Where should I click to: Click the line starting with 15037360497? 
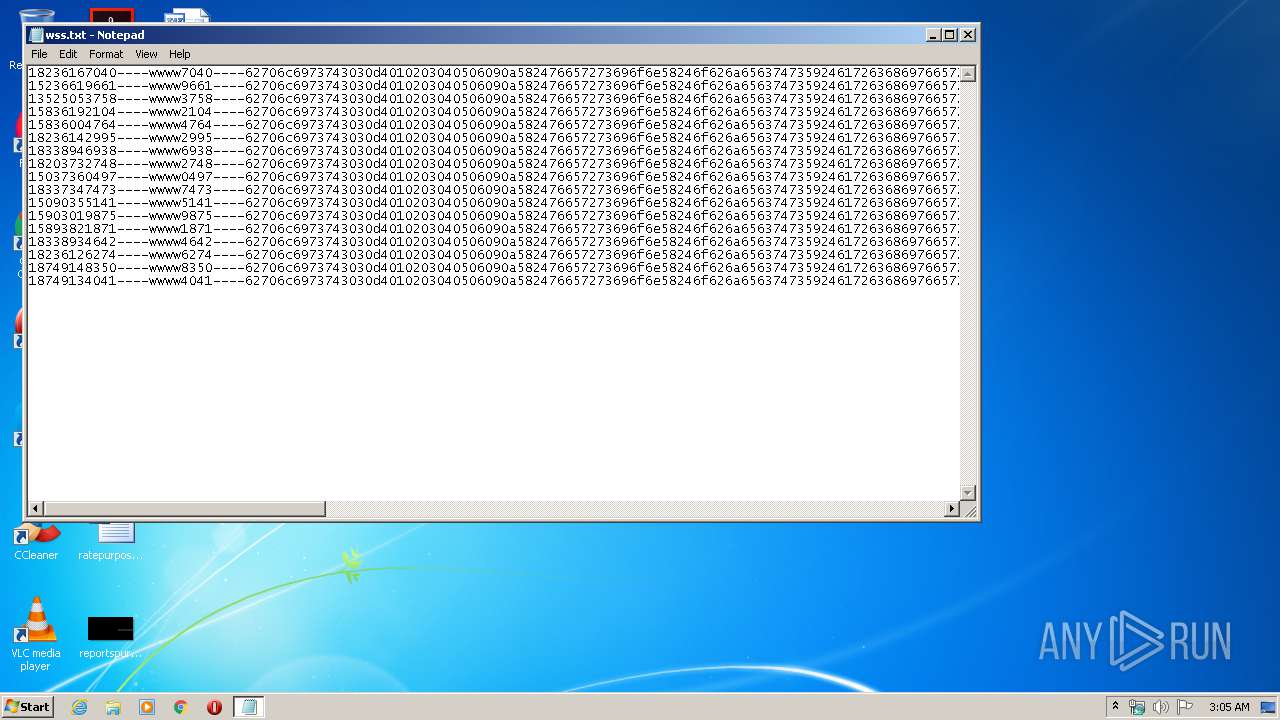tap(493, 177)
